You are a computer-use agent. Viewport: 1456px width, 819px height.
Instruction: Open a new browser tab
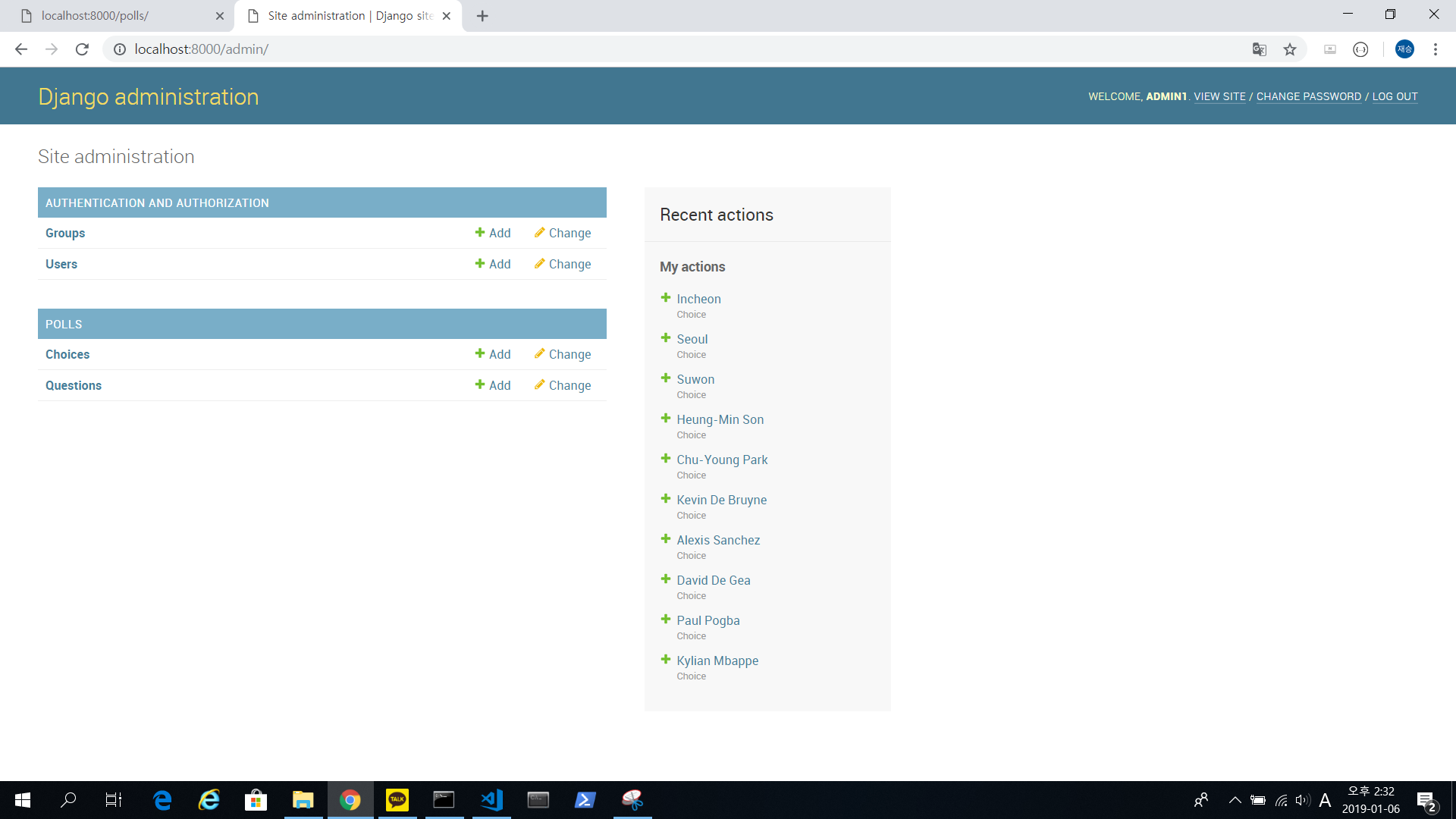482,16
